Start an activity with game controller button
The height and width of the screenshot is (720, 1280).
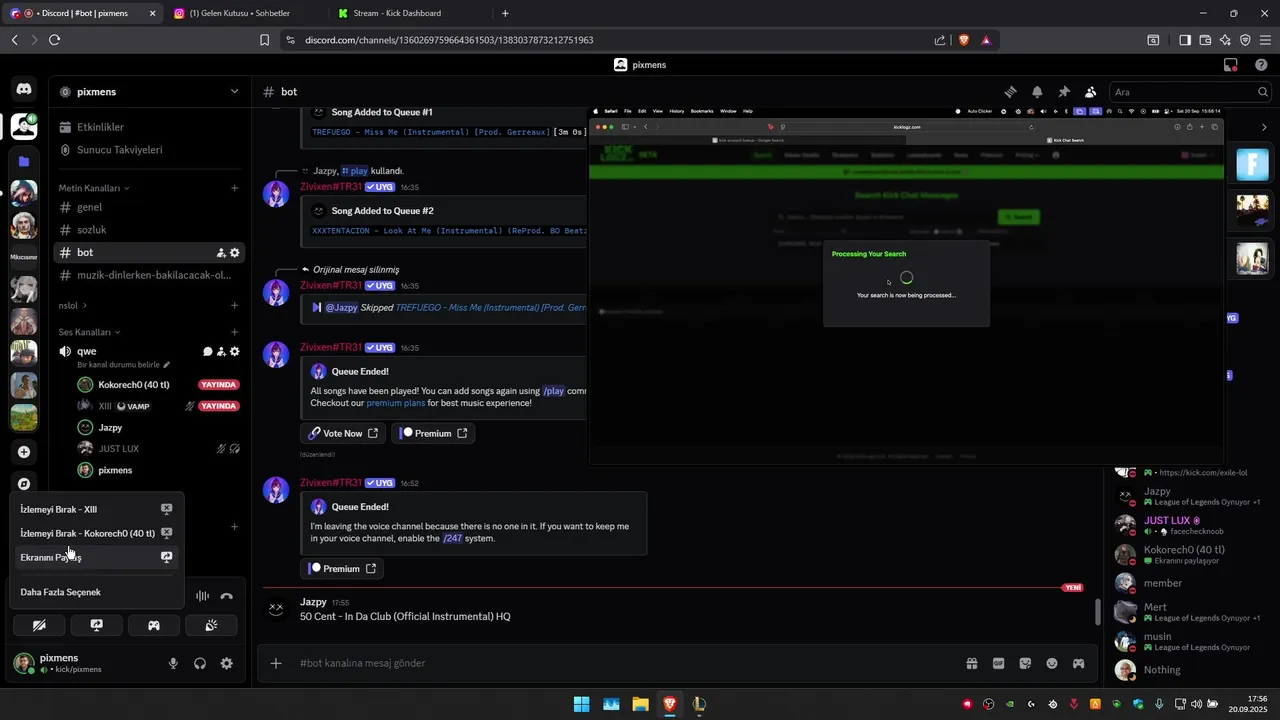pyautogui.click(x=154, y=625)
